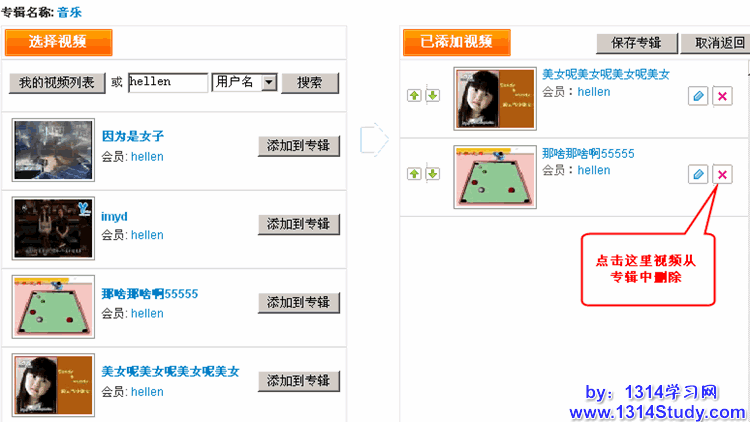Click the 搜索 button

point(310,83)
